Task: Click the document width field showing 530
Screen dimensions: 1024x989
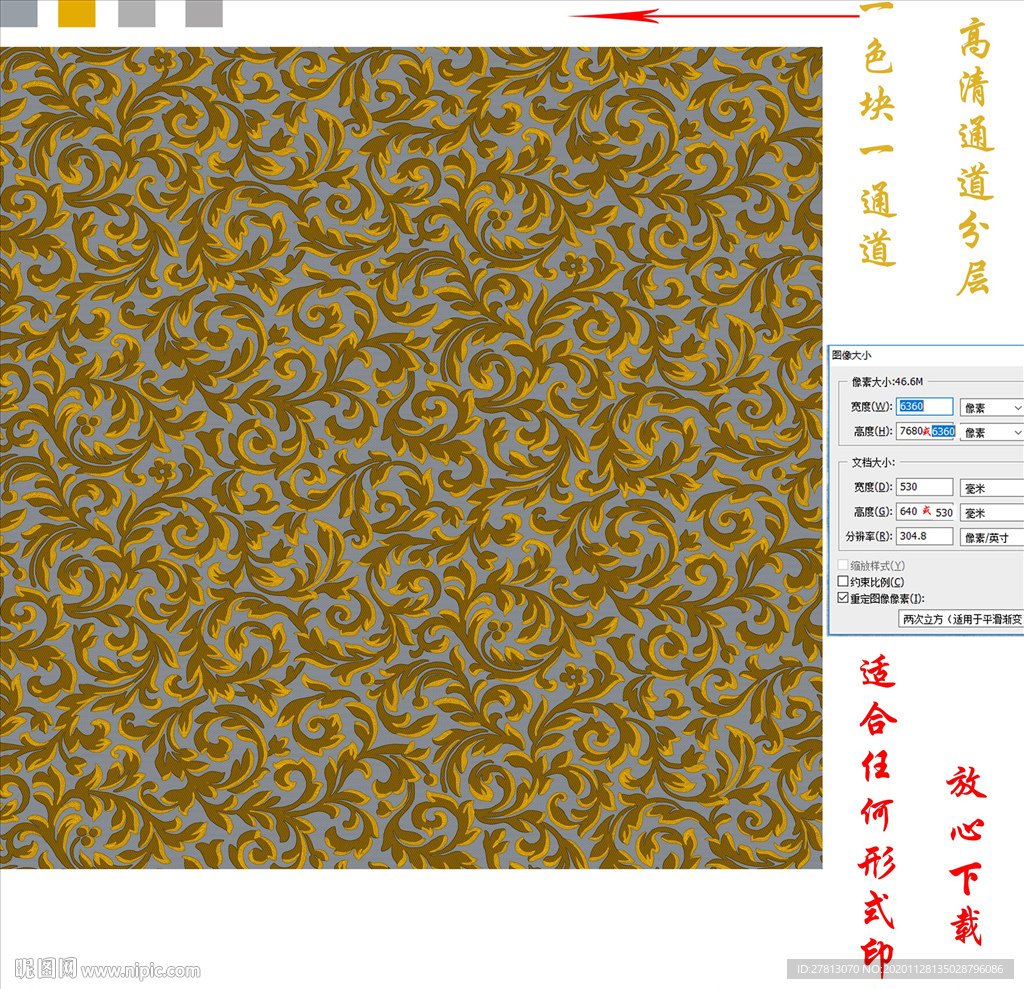Action: (924, 487)
